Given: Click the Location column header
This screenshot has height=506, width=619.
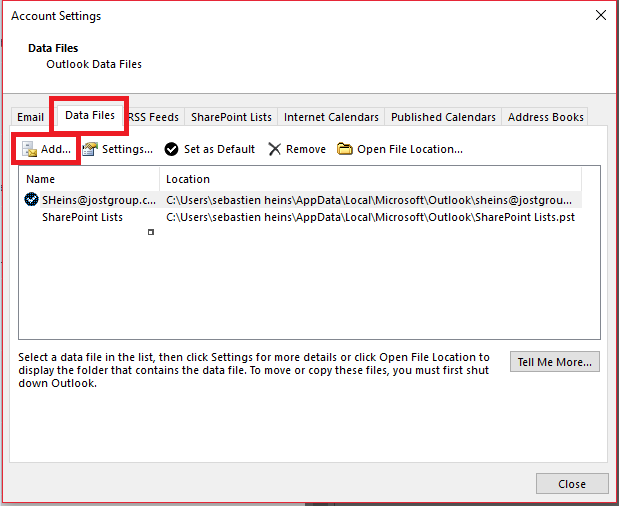Looking at the screenshot, I should (370, 179).
